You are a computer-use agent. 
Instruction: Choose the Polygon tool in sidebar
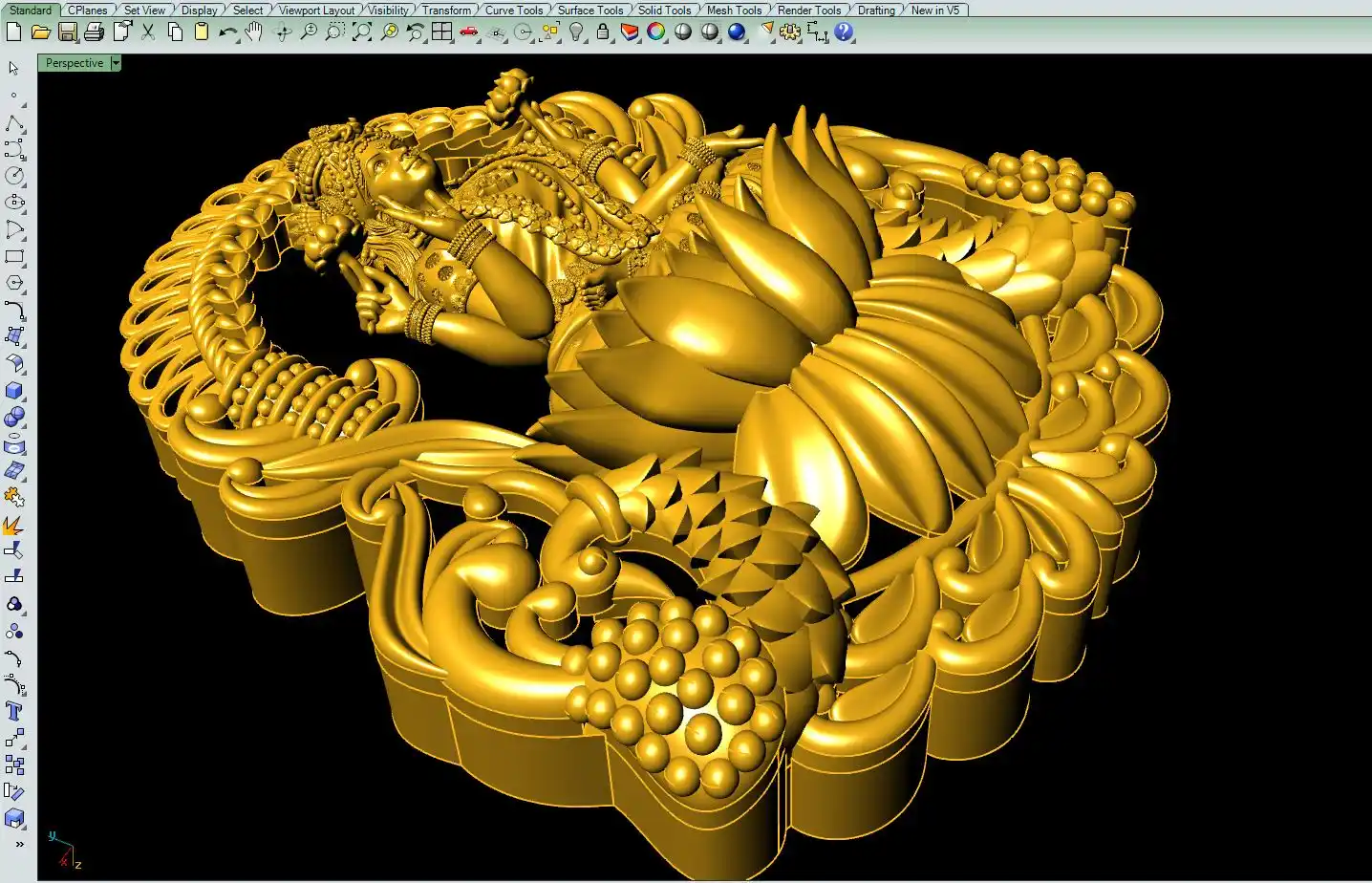click(14, 283)
